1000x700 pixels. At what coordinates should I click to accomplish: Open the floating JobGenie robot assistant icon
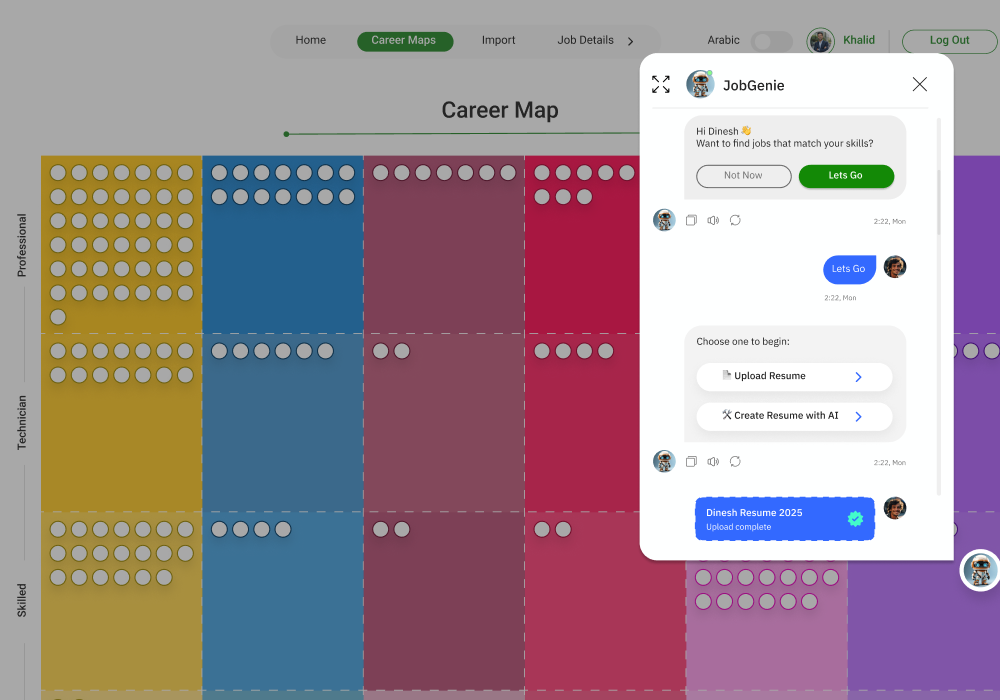pyautogui.click(x=978, y=570)
